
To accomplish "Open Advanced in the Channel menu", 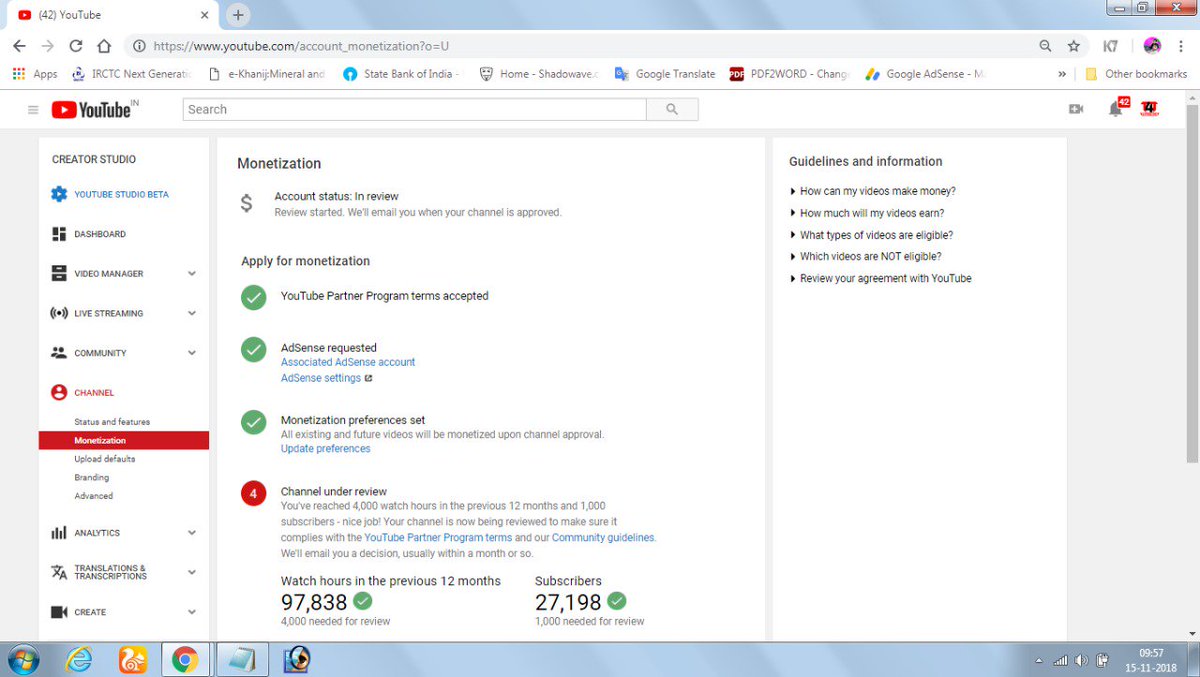I will coord(94,496).
